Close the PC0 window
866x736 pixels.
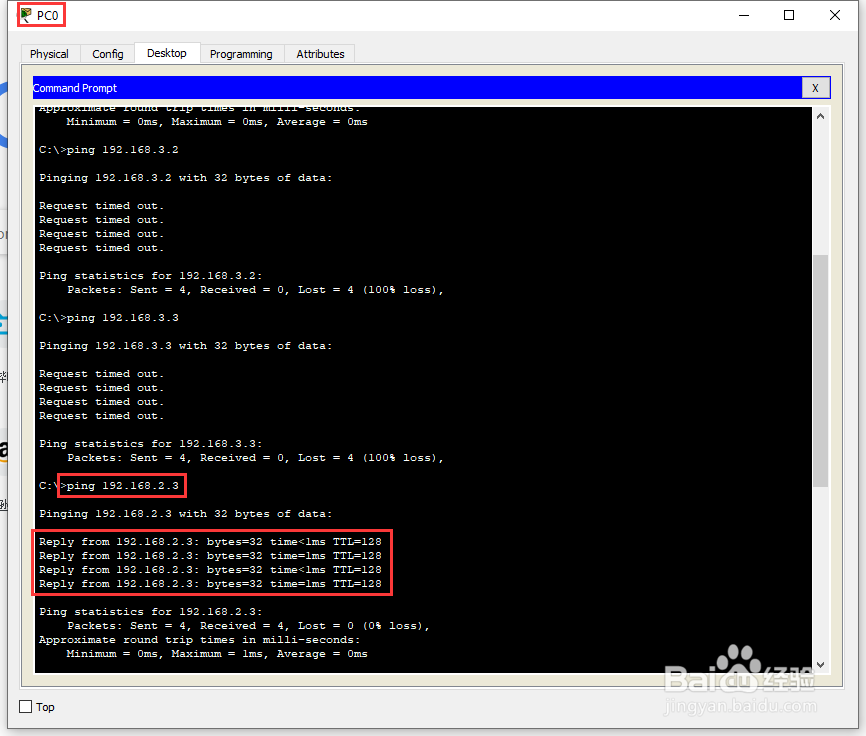pyautogui.click(x=835, y=15)
